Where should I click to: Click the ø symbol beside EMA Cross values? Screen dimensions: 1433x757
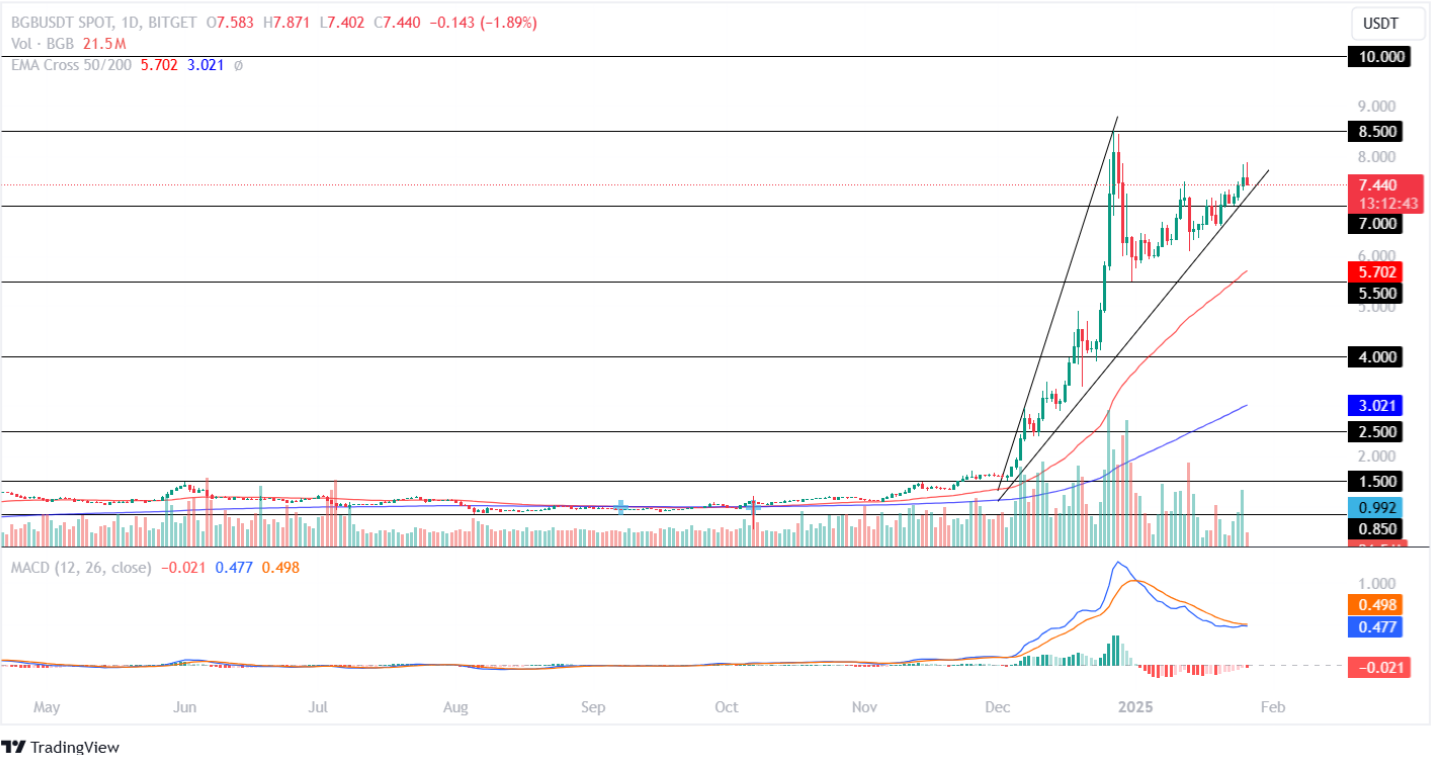(x=238, y=65)
